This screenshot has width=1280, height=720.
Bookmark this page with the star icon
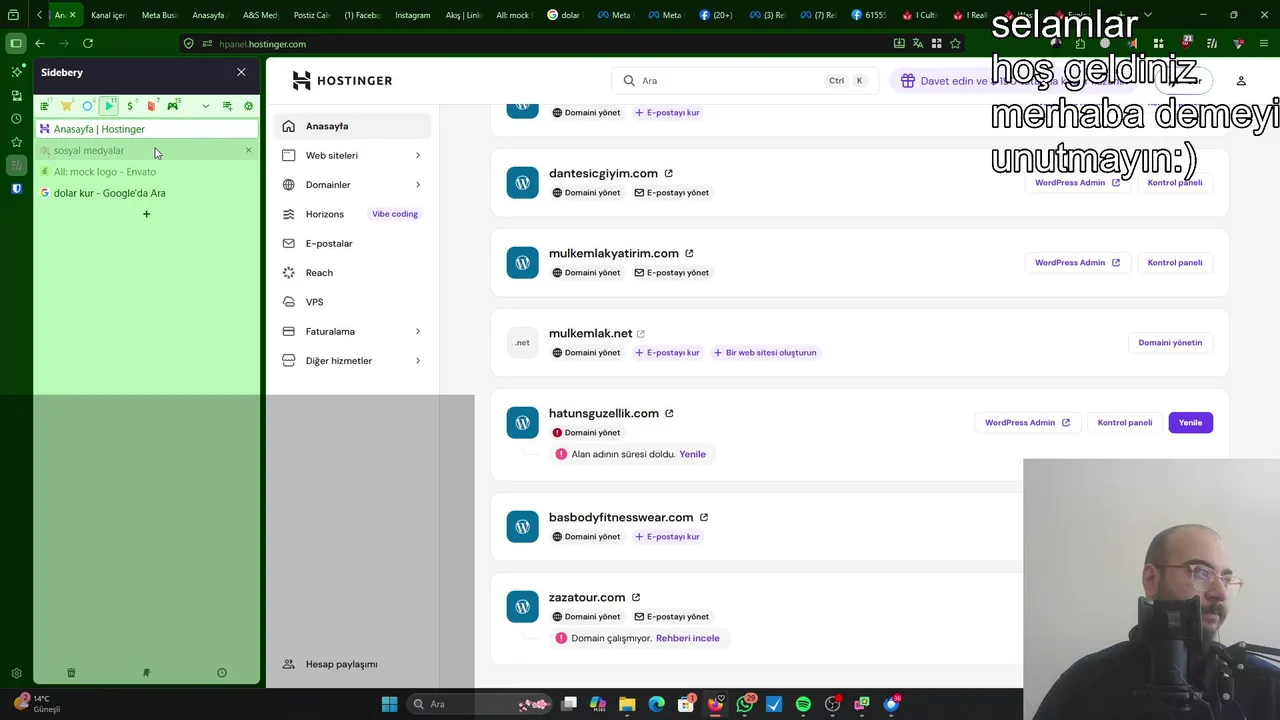[x=955, y=43]
